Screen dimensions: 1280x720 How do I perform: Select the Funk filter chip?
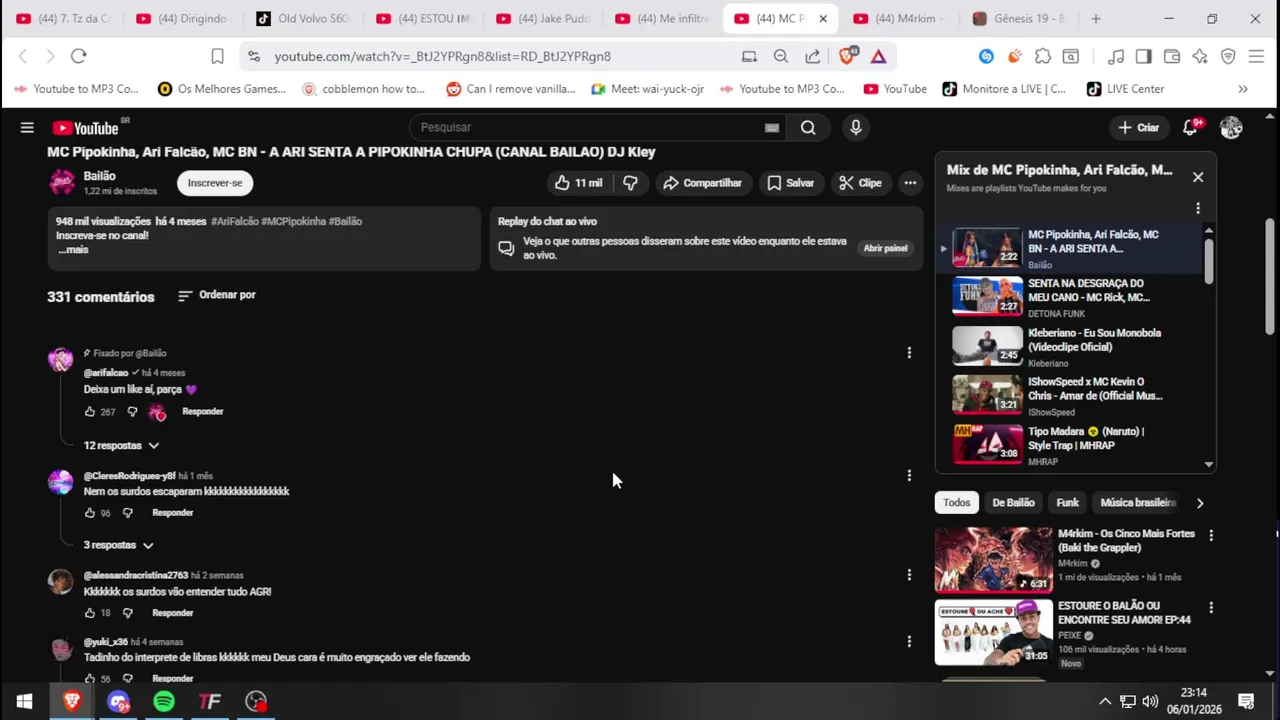click(1068, 503)
